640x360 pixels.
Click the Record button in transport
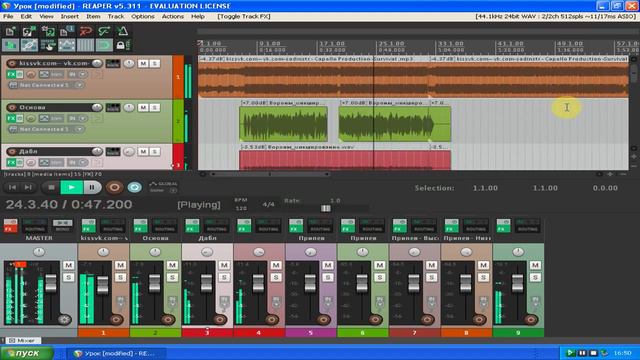[114, 187]
